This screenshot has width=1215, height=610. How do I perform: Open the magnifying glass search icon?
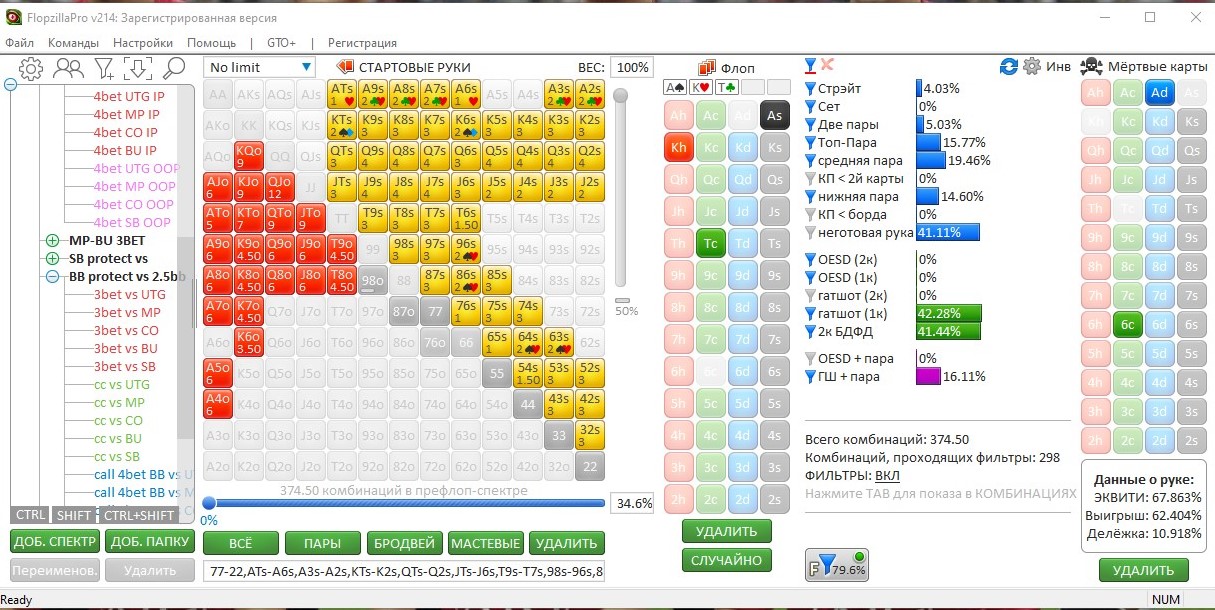pos(174,68)
